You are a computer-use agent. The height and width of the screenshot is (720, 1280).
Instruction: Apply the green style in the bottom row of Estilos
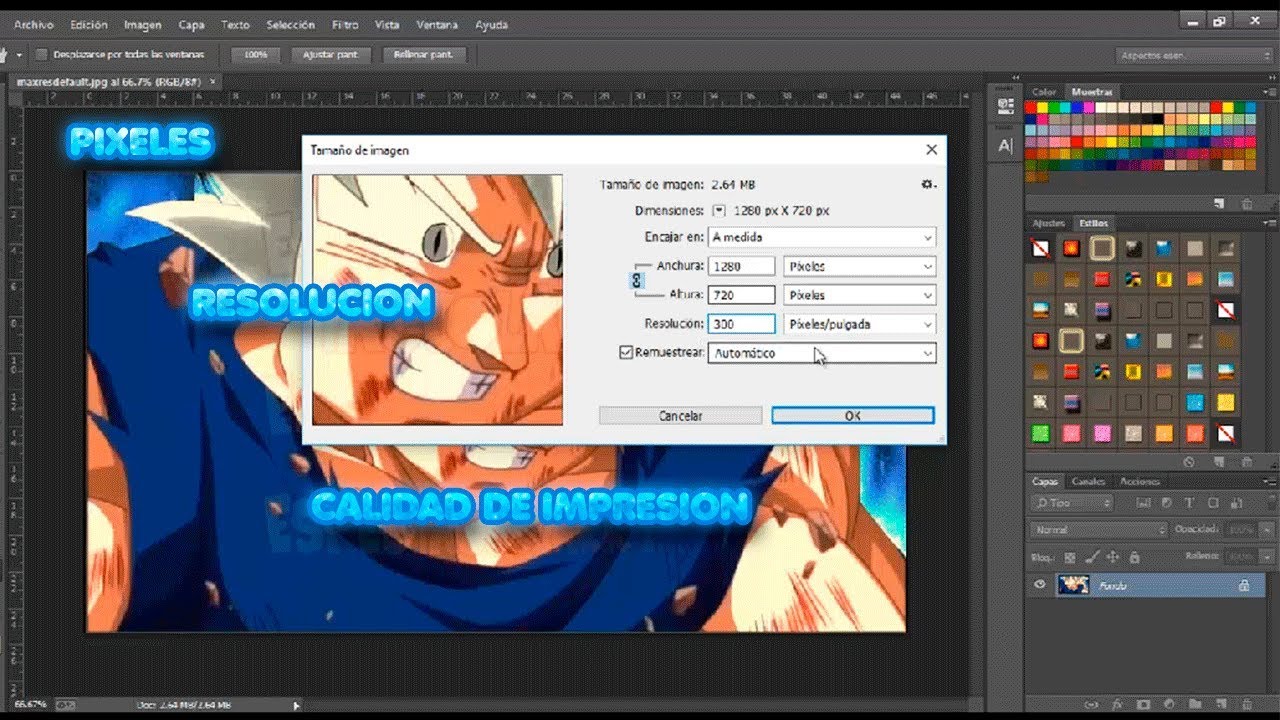[x=1041, y=433]
